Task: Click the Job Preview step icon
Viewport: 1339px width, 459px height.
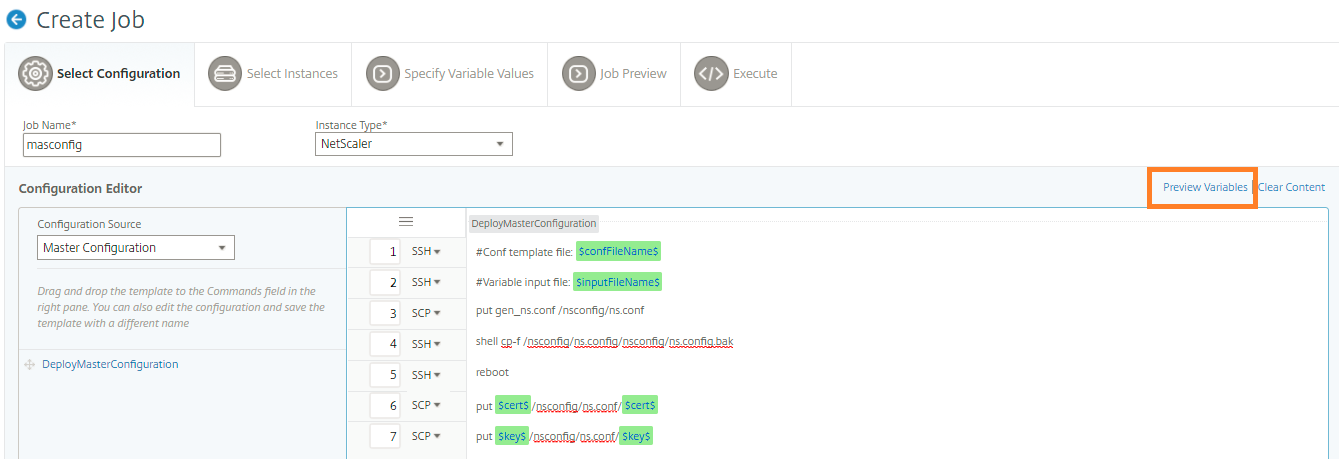Action: click(578, 73)
